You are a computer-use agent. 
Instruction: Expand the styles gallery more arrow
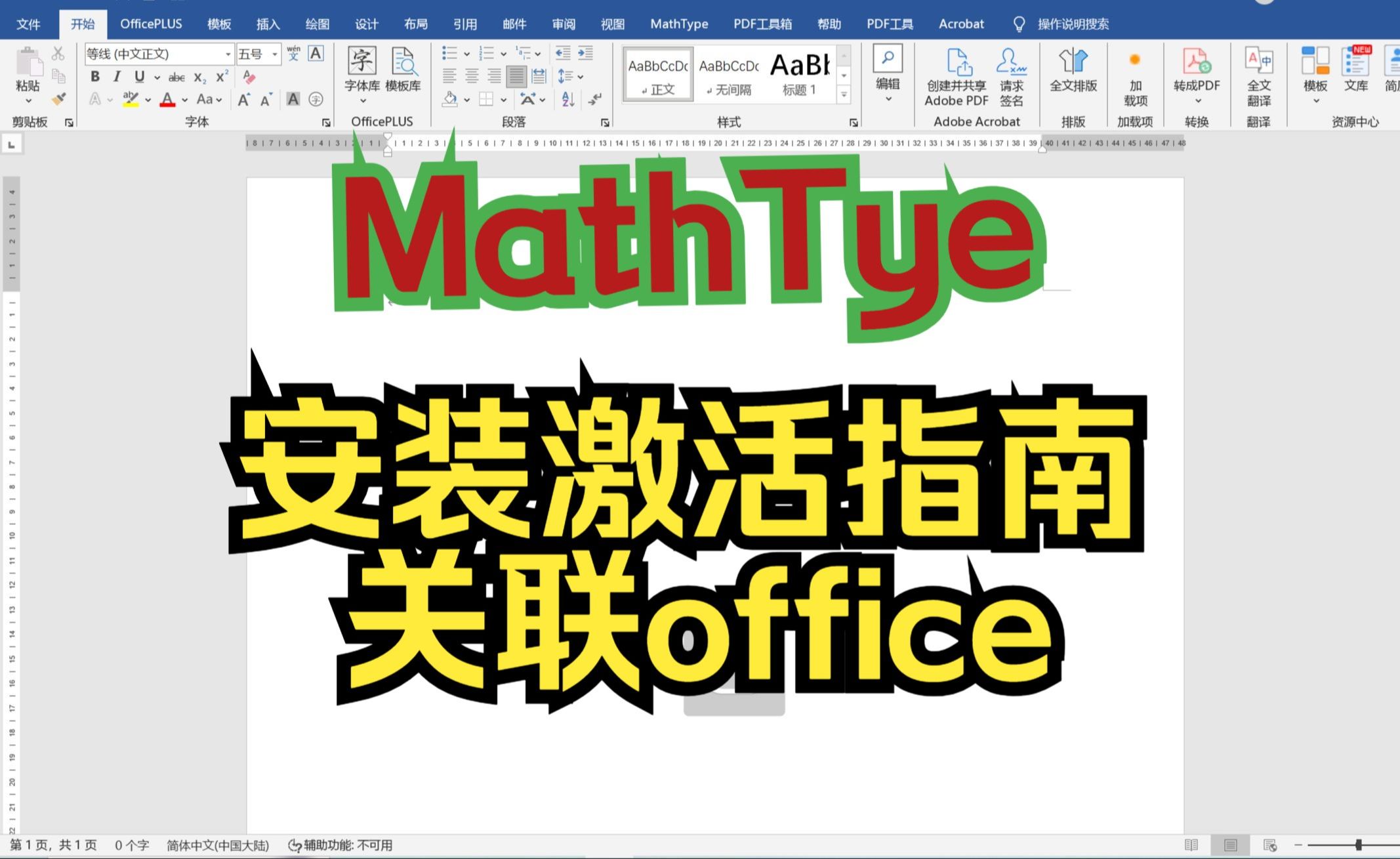pyautogui.click(x=844, y=96)
